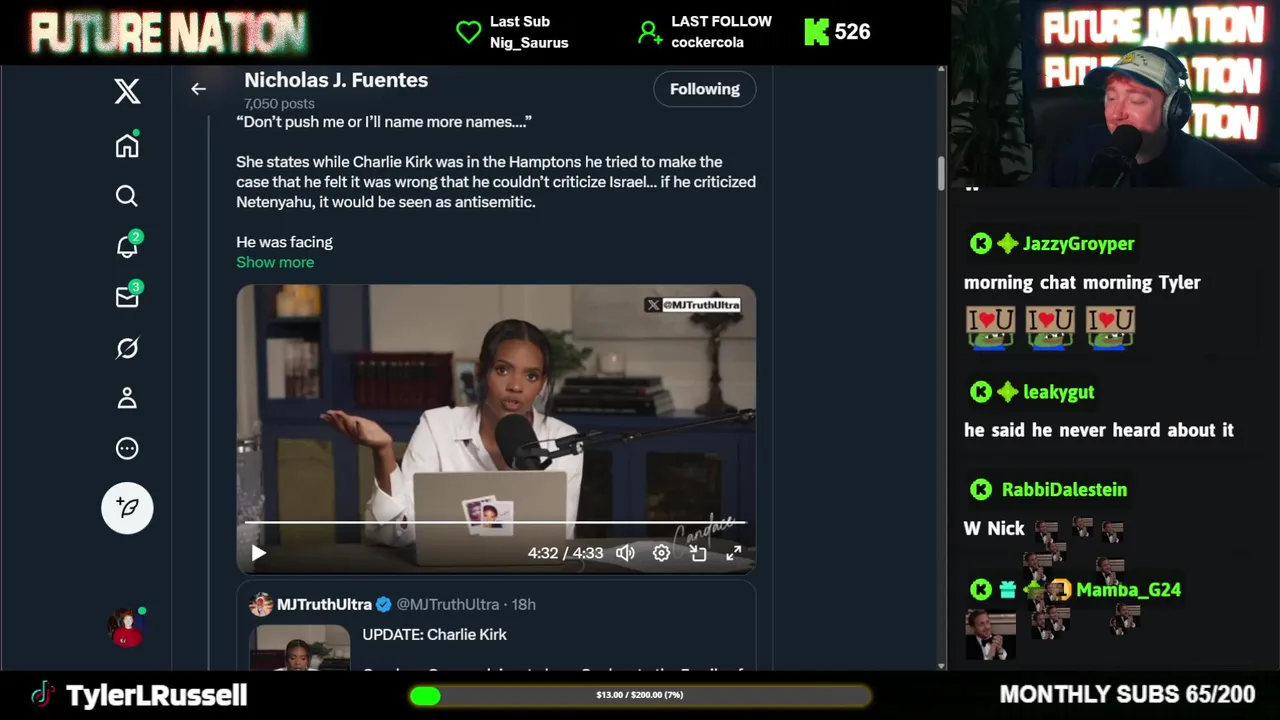
Task: Click the donation goal progress bar
Action: tap(640, 695)
